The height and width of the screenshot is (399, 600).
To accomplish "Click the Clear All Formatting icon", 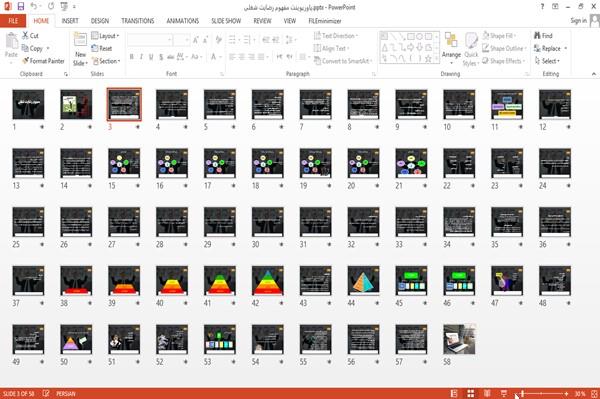I will tap(218, 40).
